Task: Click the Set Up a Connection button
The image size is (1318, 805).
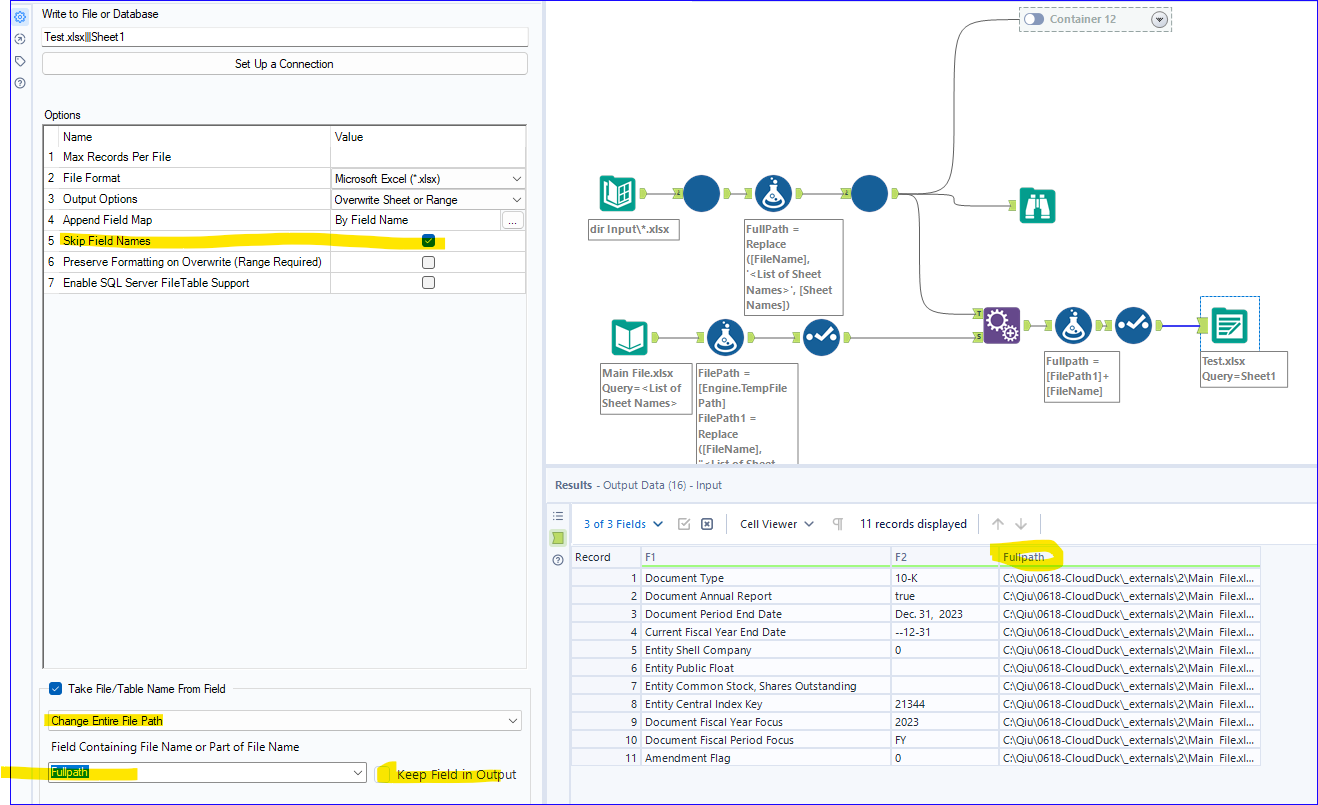Action: click(x=284, y=63)
